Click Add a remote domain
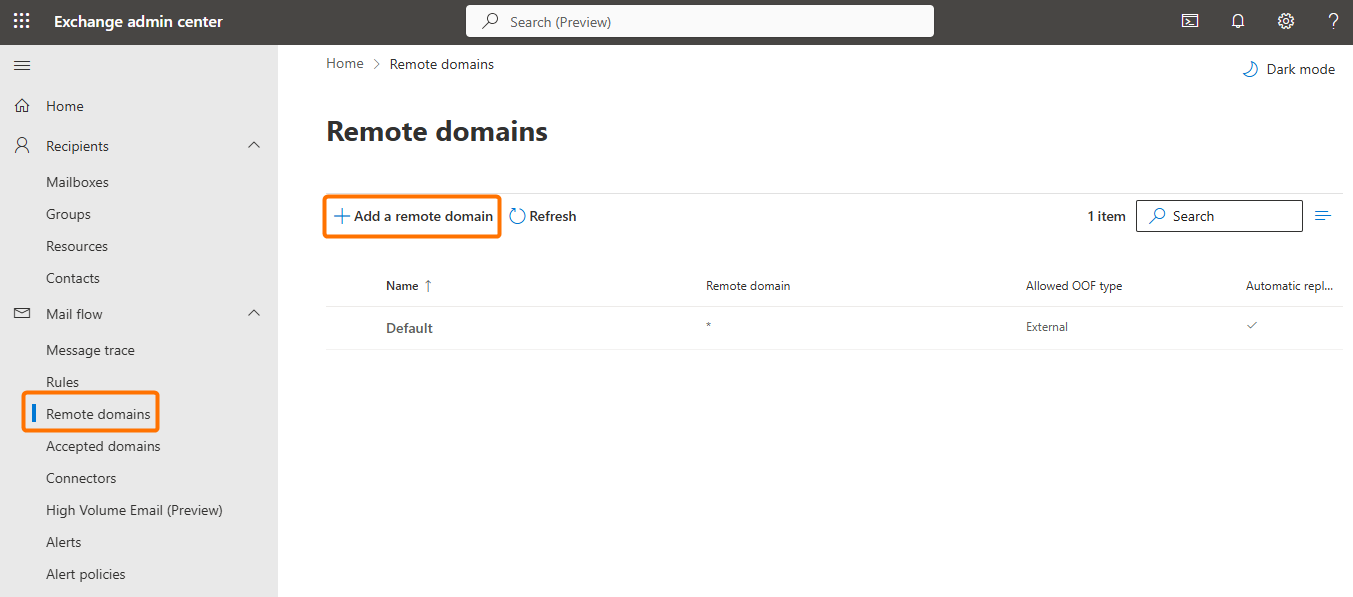 point(413,216)
